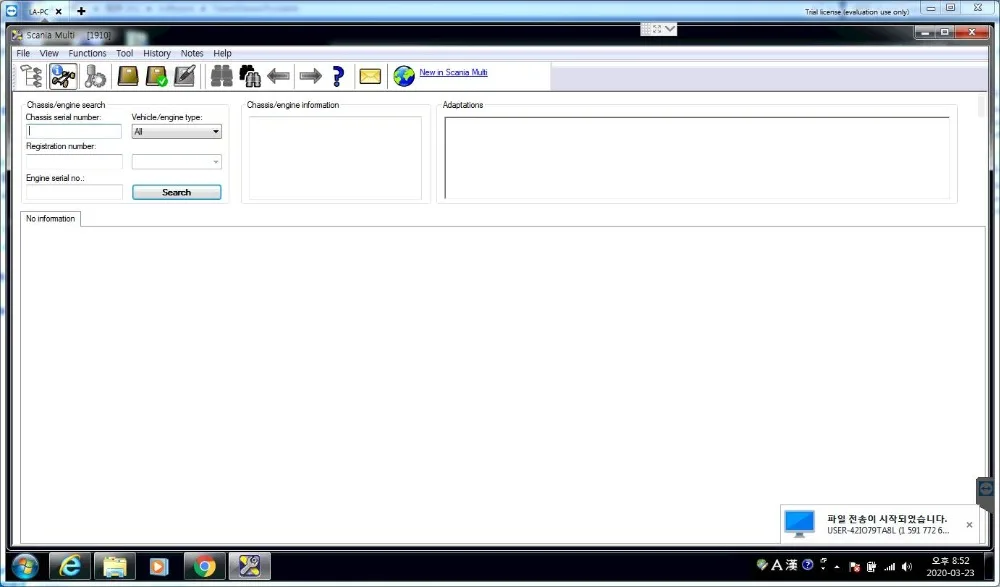Click the Engine serial no. field

click(x=74, y=192)
